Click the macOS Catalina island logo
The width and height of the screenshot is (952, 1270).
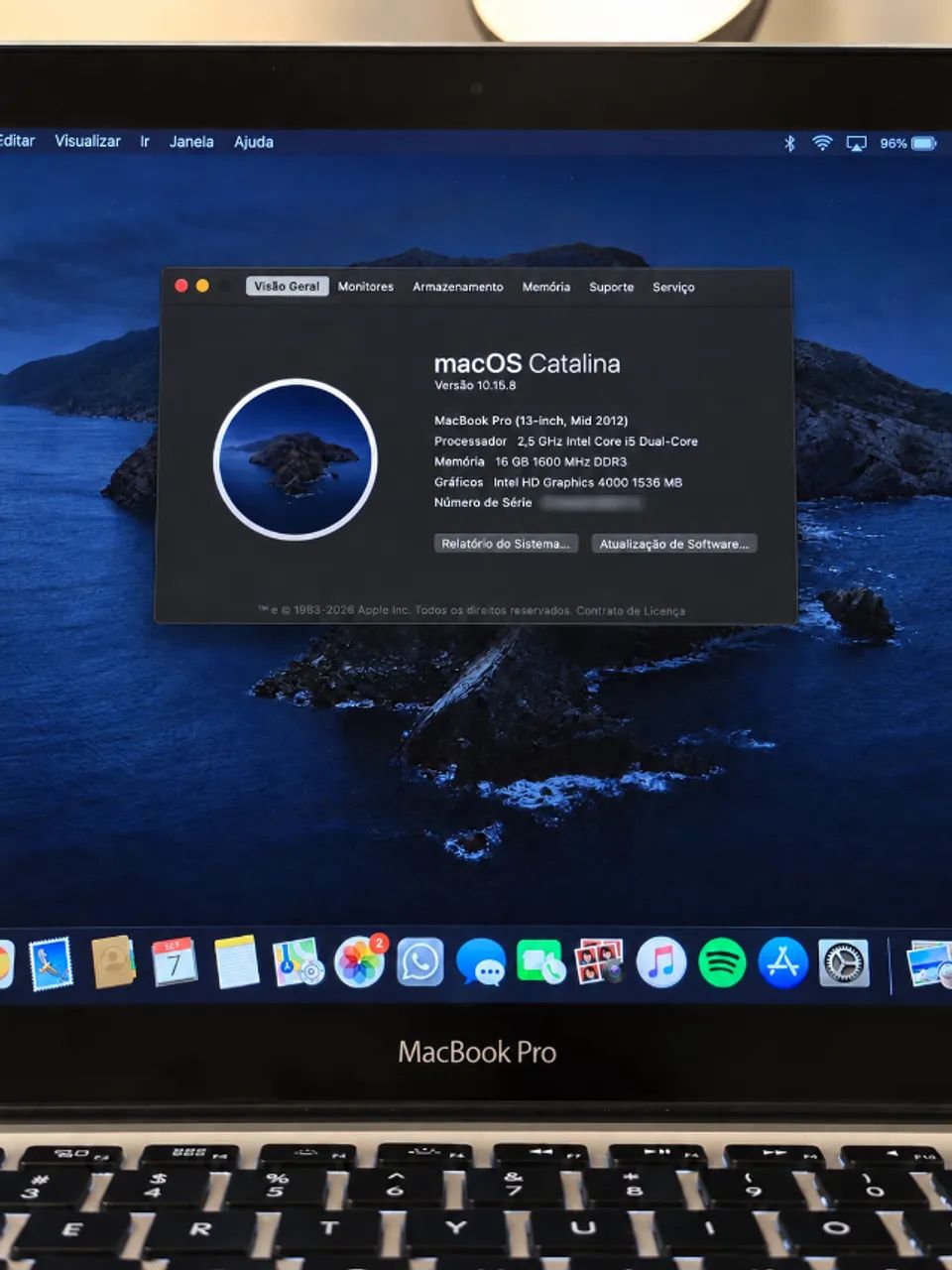coord(296,459)
